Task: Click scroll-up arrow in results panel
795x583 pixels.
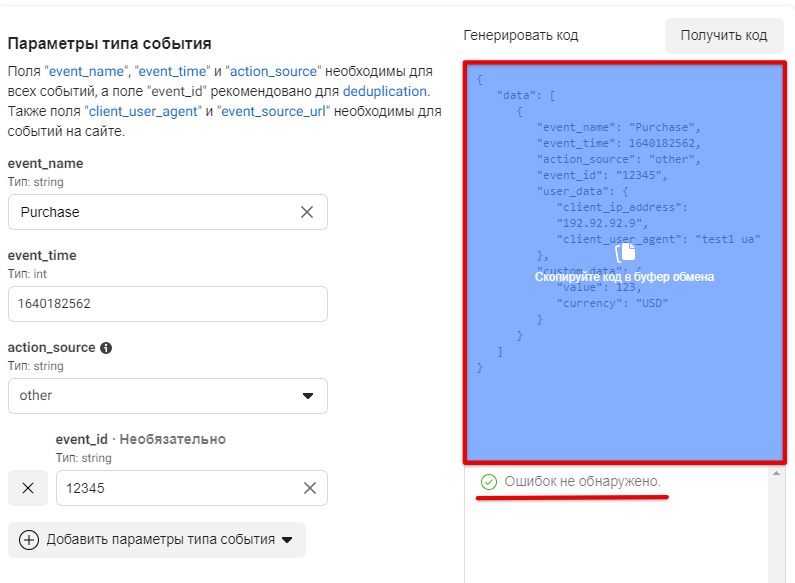Action: point(776,474)
